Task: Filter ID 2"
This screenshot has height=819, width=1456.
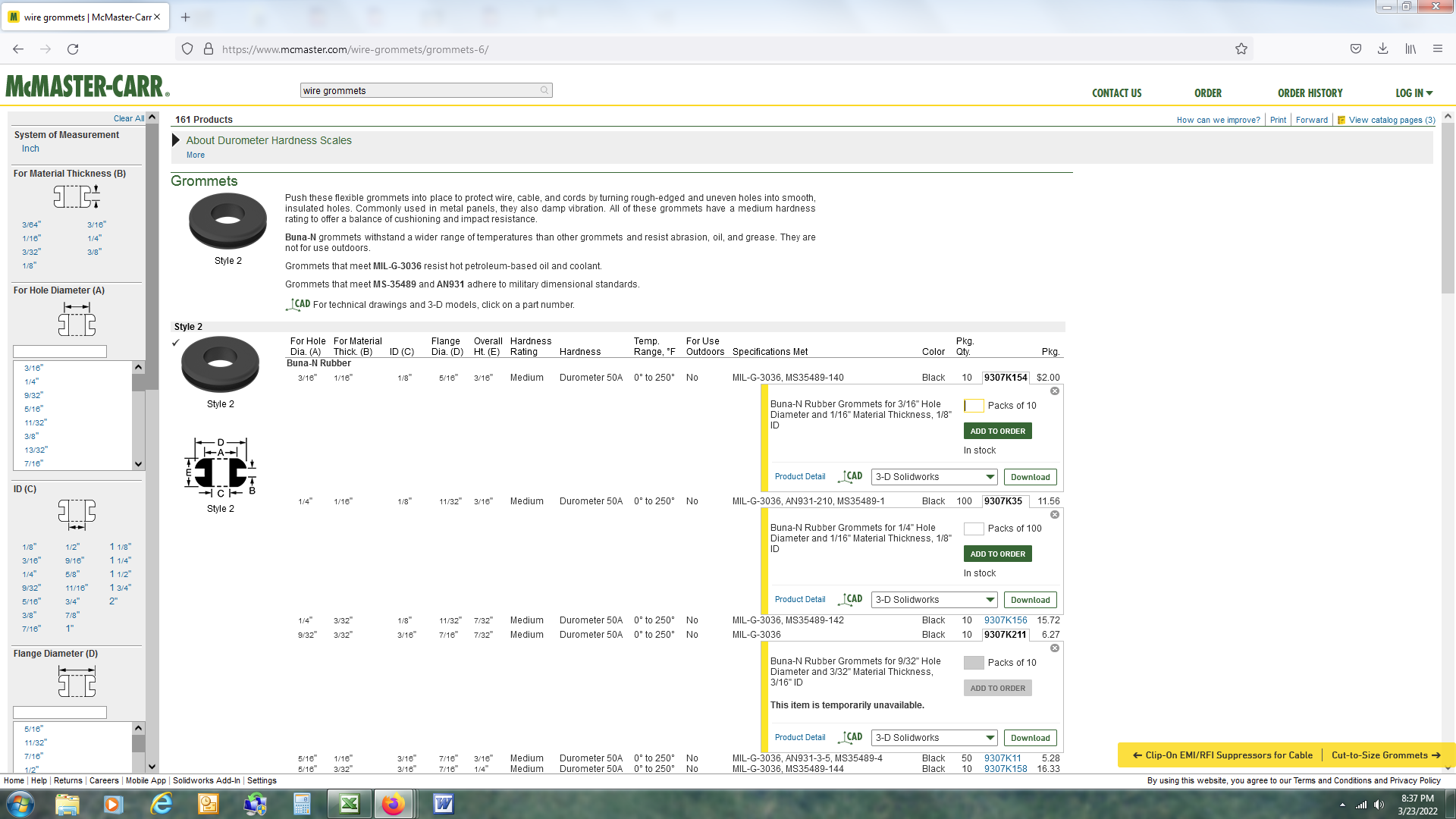Action: coord(113,601)
